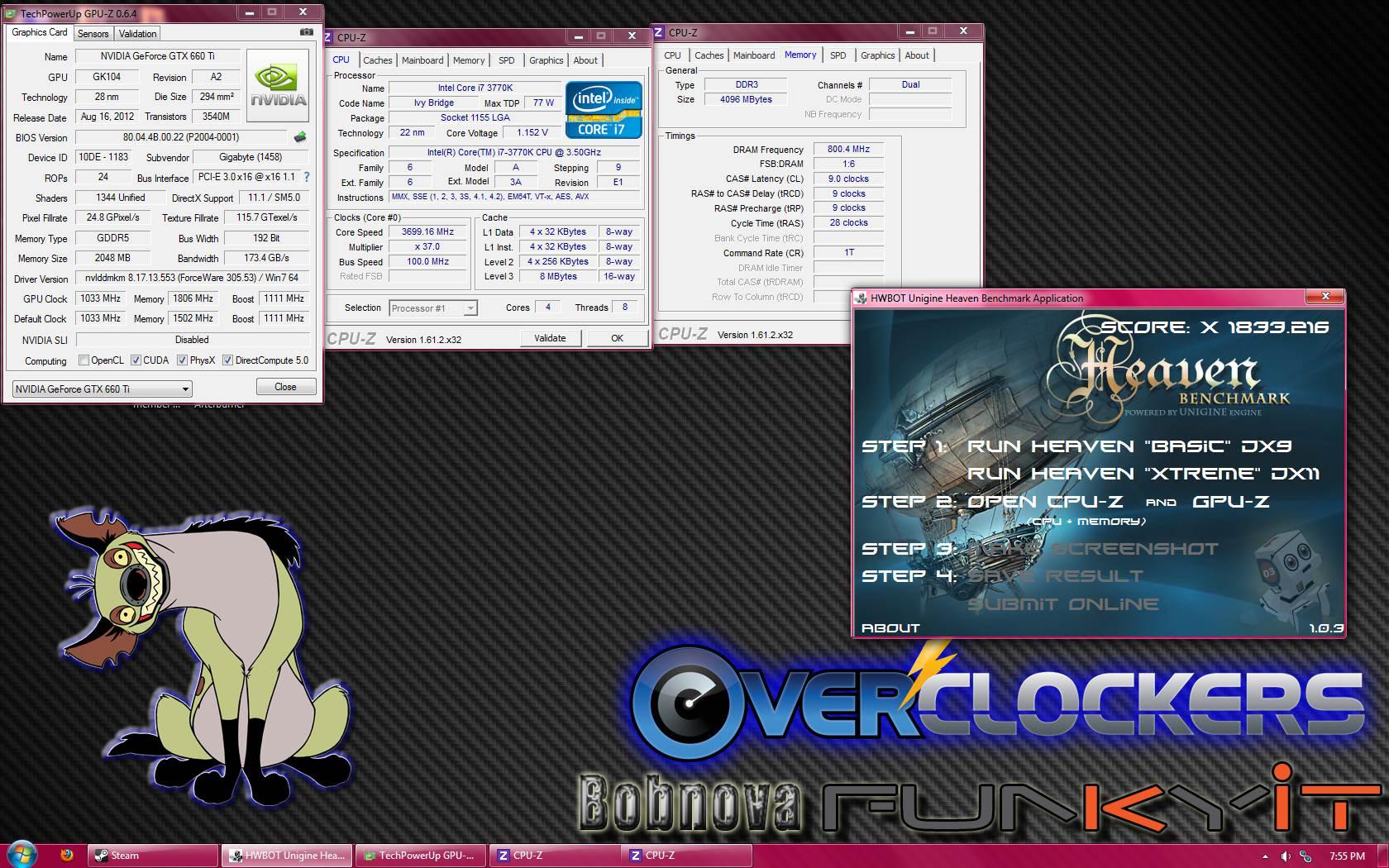Select the CPU tab in CPU-Z Memory window
Screen dimensions: 1389x868
click(672, 55)
